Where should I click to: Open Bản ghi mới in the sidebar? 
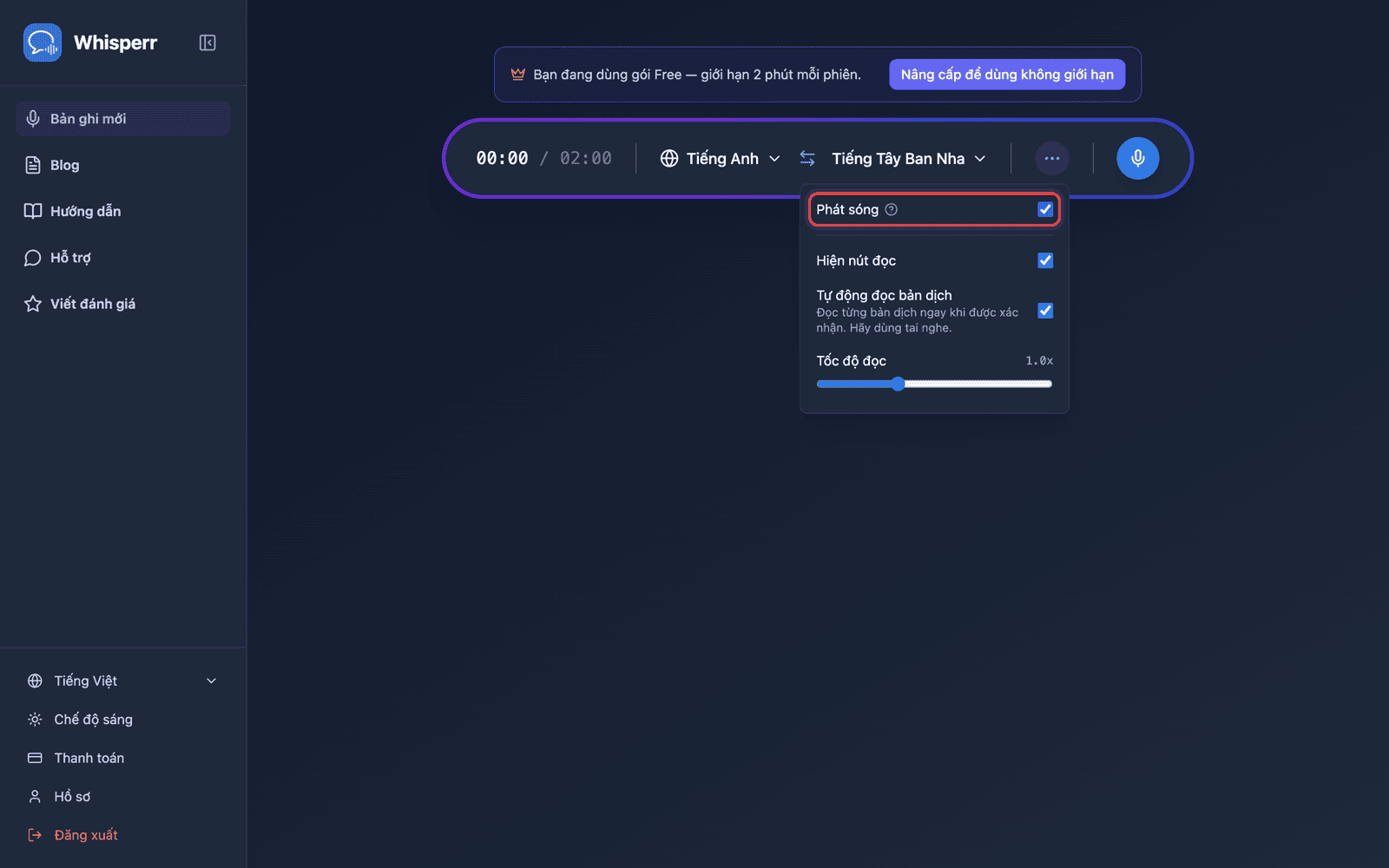[123, 119]
